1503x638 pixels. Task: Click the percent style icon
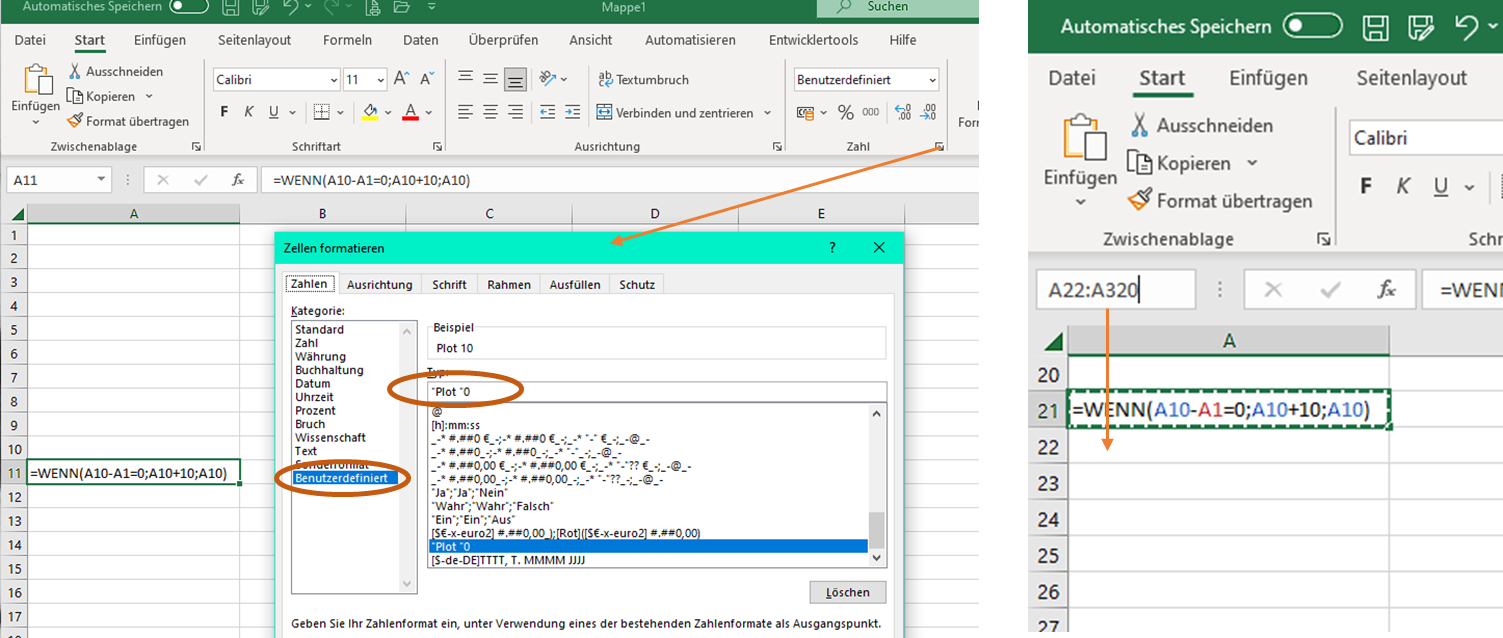(x=845, y=113)
